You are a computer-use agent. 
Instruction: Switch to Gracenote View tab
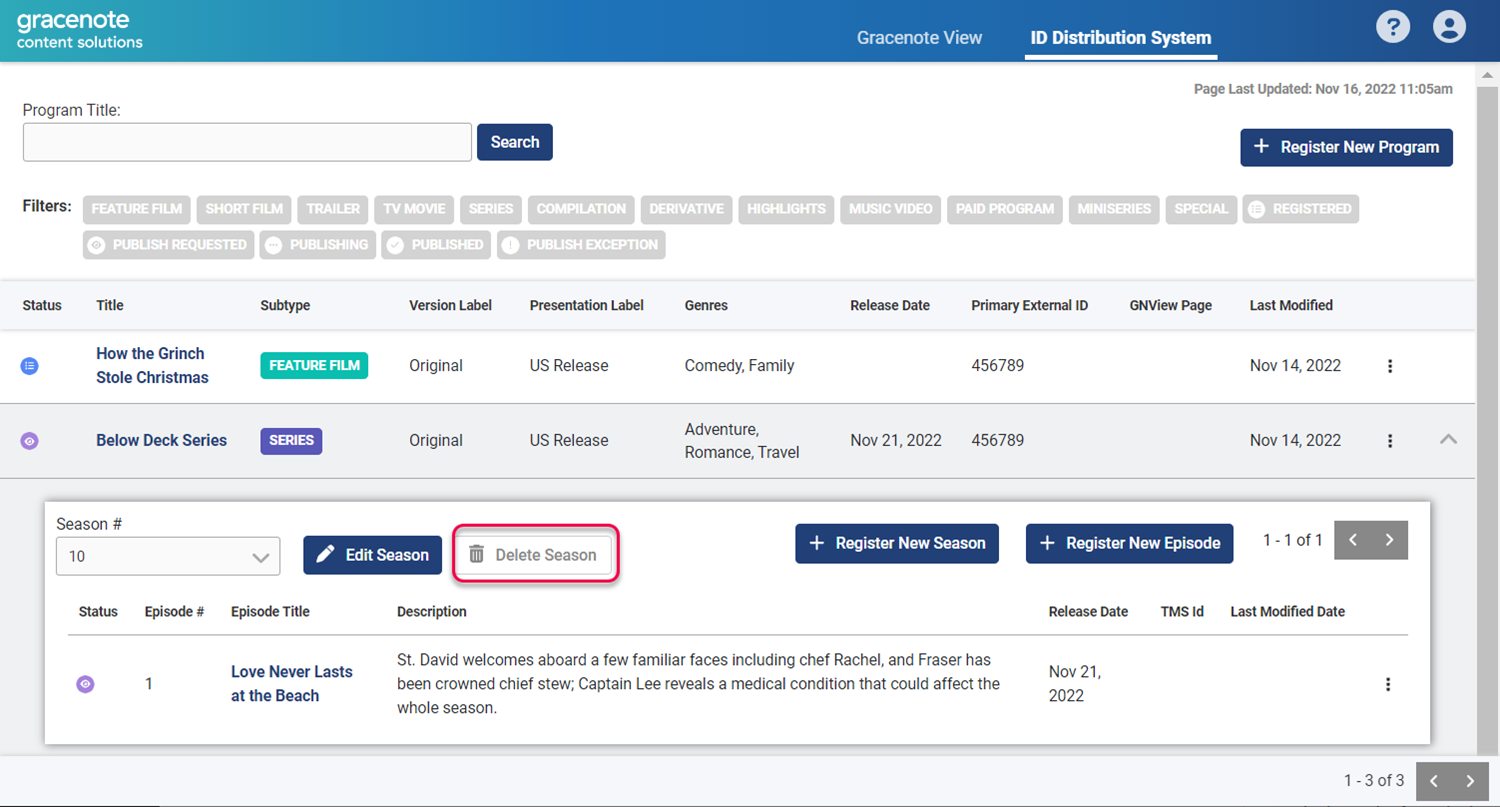click(x=919, y=38)
